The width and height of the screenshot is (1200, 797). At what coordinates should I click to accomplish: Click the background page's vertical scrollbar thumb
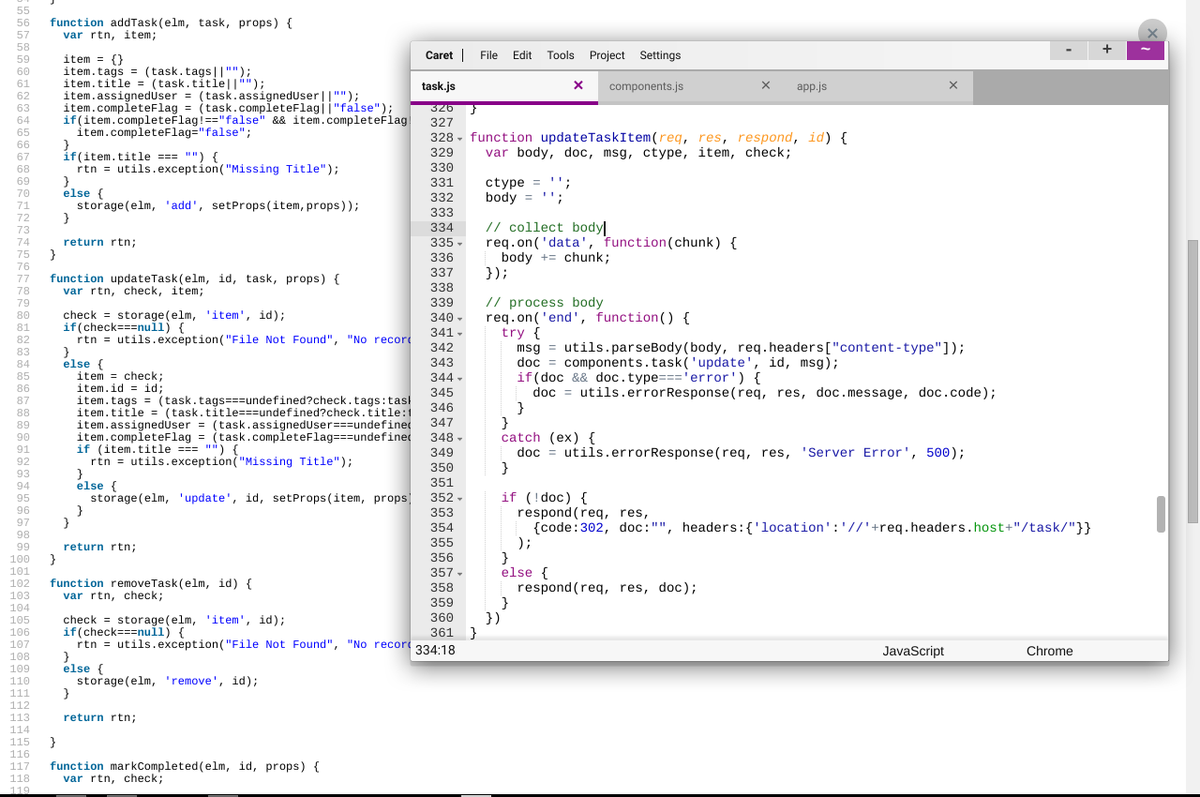pos(1193,380)
